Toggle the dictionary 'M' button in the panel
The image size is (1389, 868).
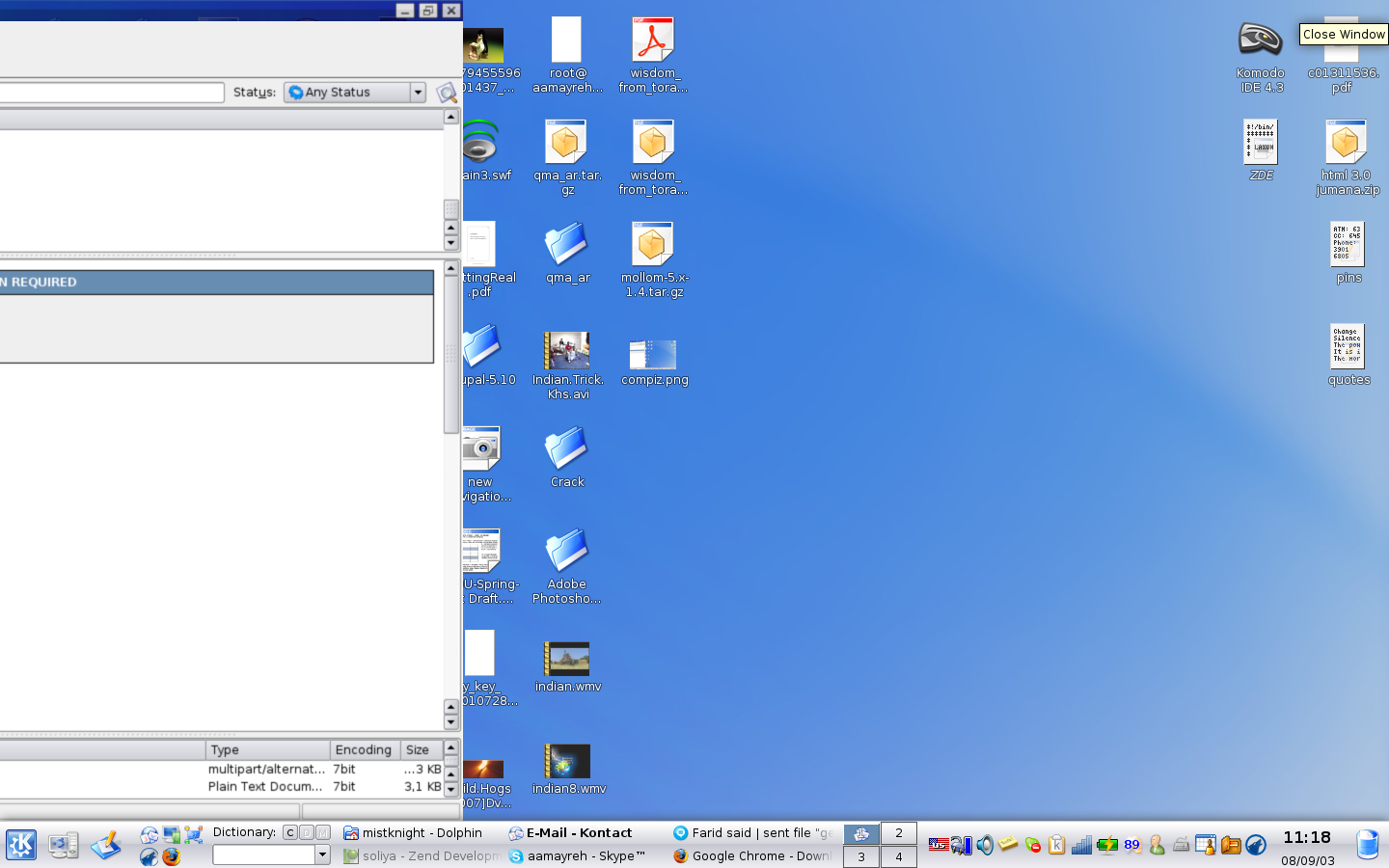click(x=323, y=832)
